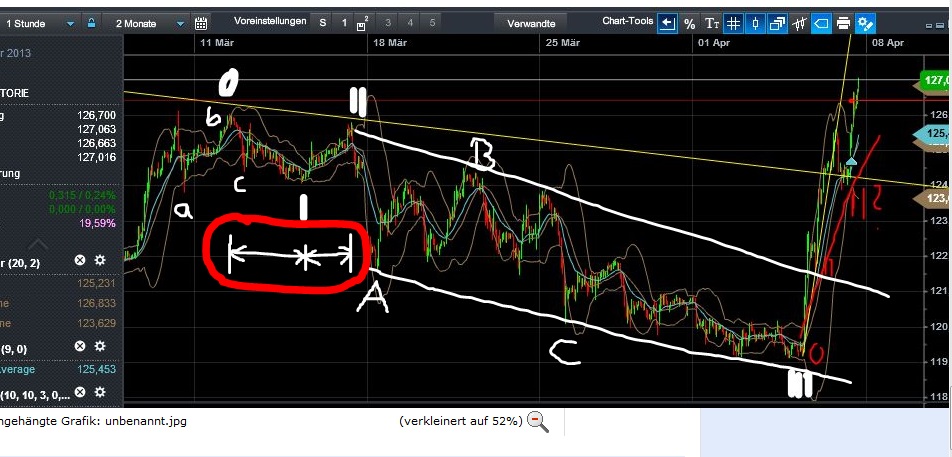Click the pink 19,59% value
Screen dimensions: 952x457
pyautogui.click(x=98, y=223)
